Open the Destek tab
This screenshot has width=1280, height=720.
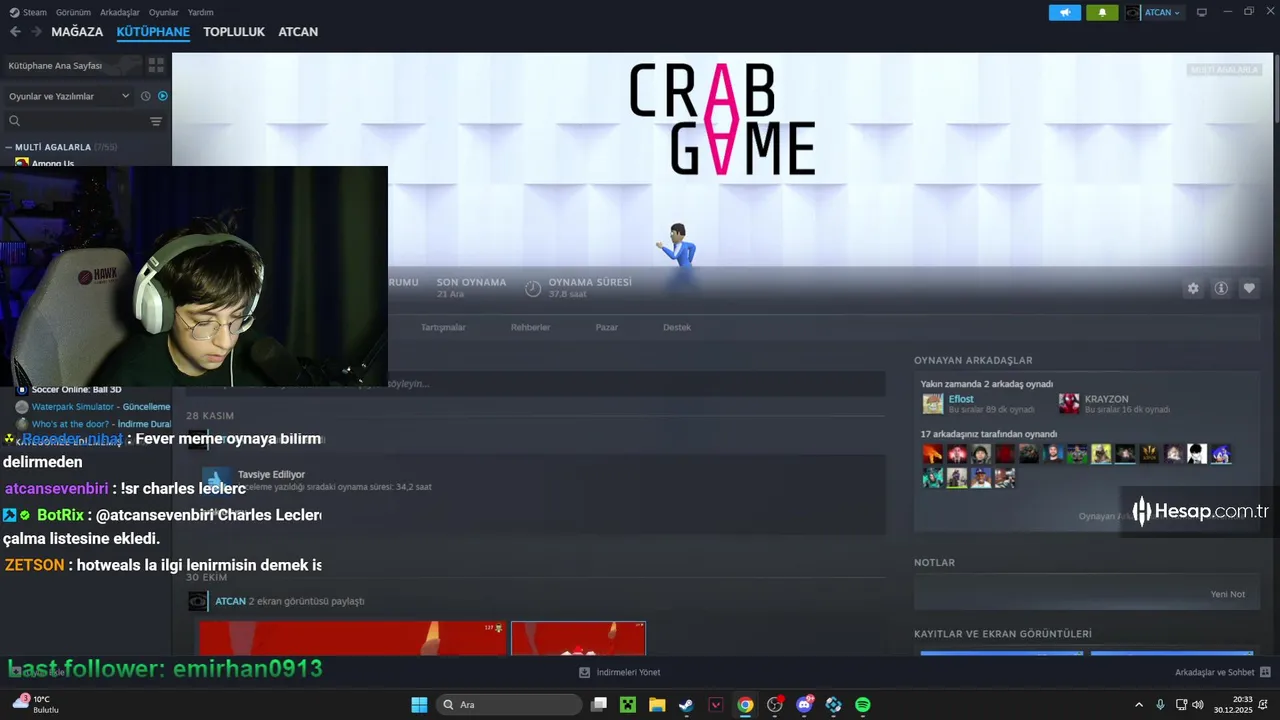point(677,327)
